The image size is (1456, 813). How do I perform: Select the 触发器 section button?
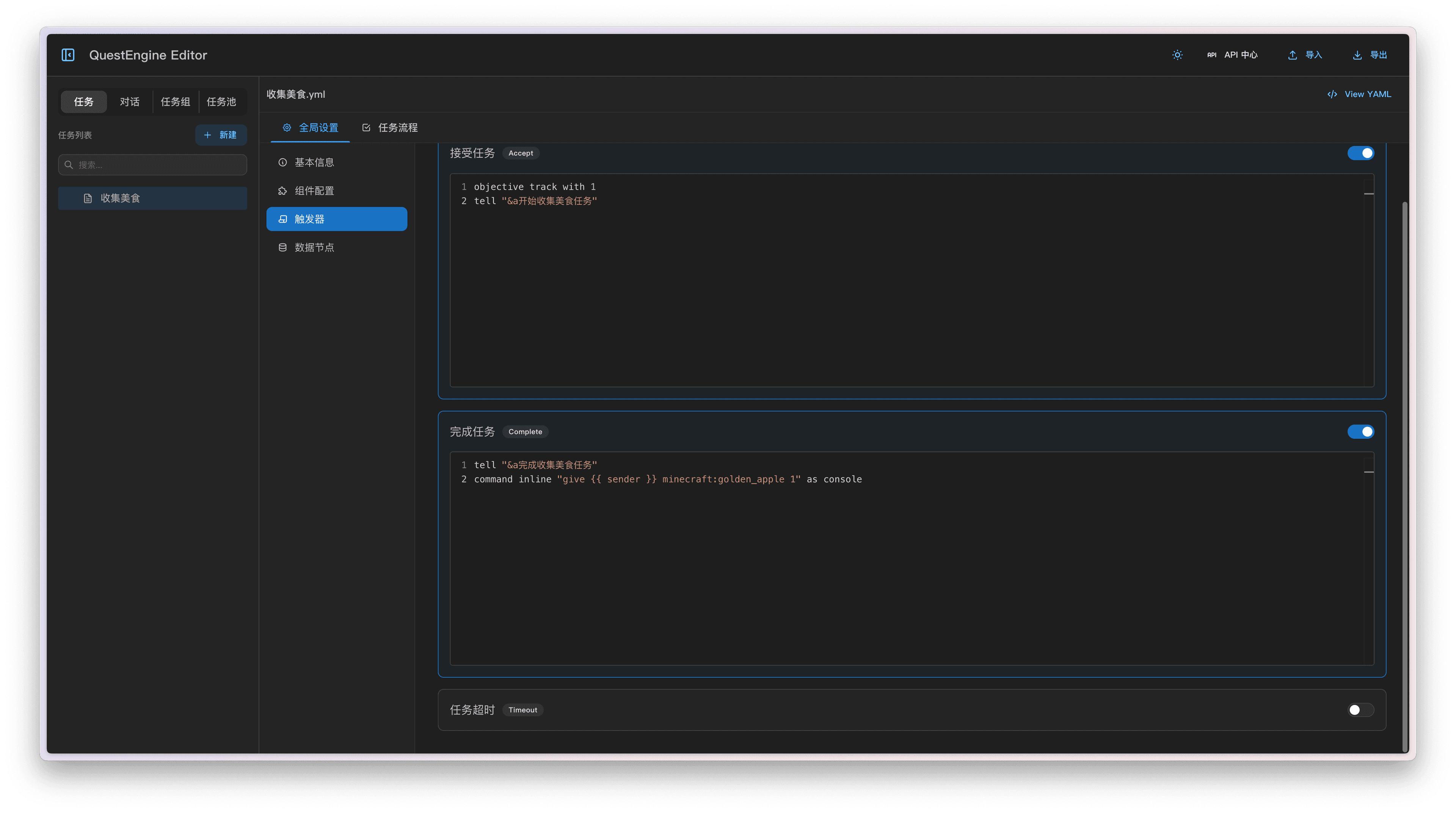pyautogui.click(x=336, y=219)
